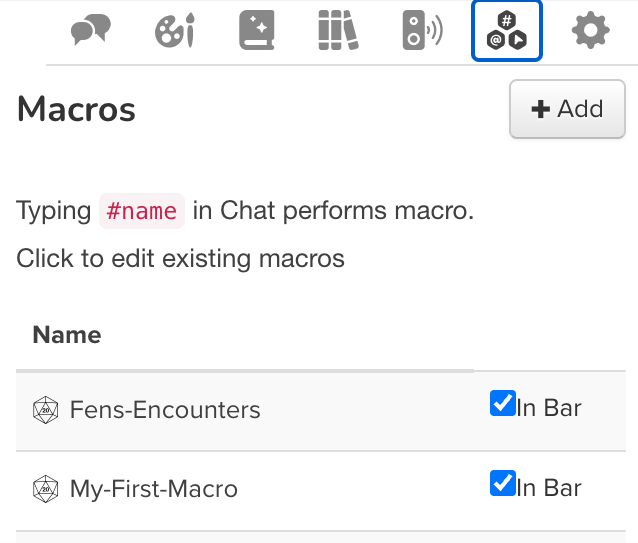The width and height of the screenshot is (638, 543).
Task: Open the Settings gear icon
Action: click(590, 32)
